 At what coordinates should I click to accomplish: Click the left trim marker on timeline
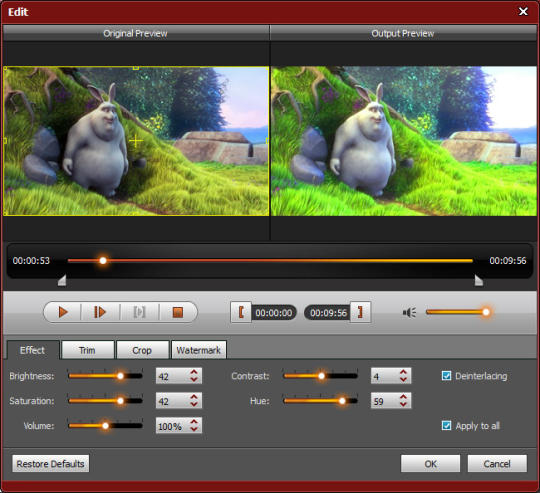(62, 280)
